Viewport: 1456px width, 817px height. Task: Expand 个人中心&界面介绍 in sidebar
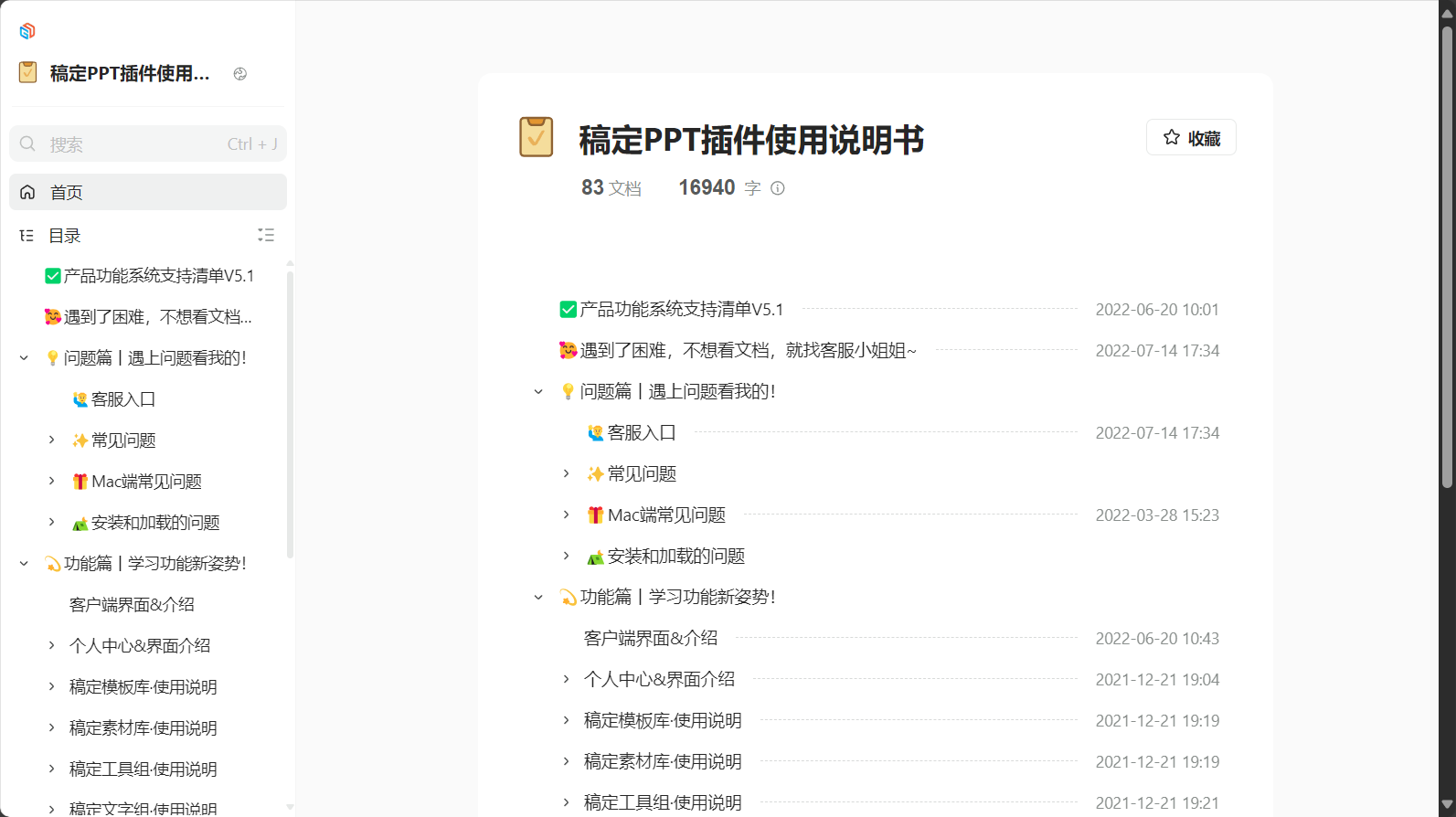52,646
